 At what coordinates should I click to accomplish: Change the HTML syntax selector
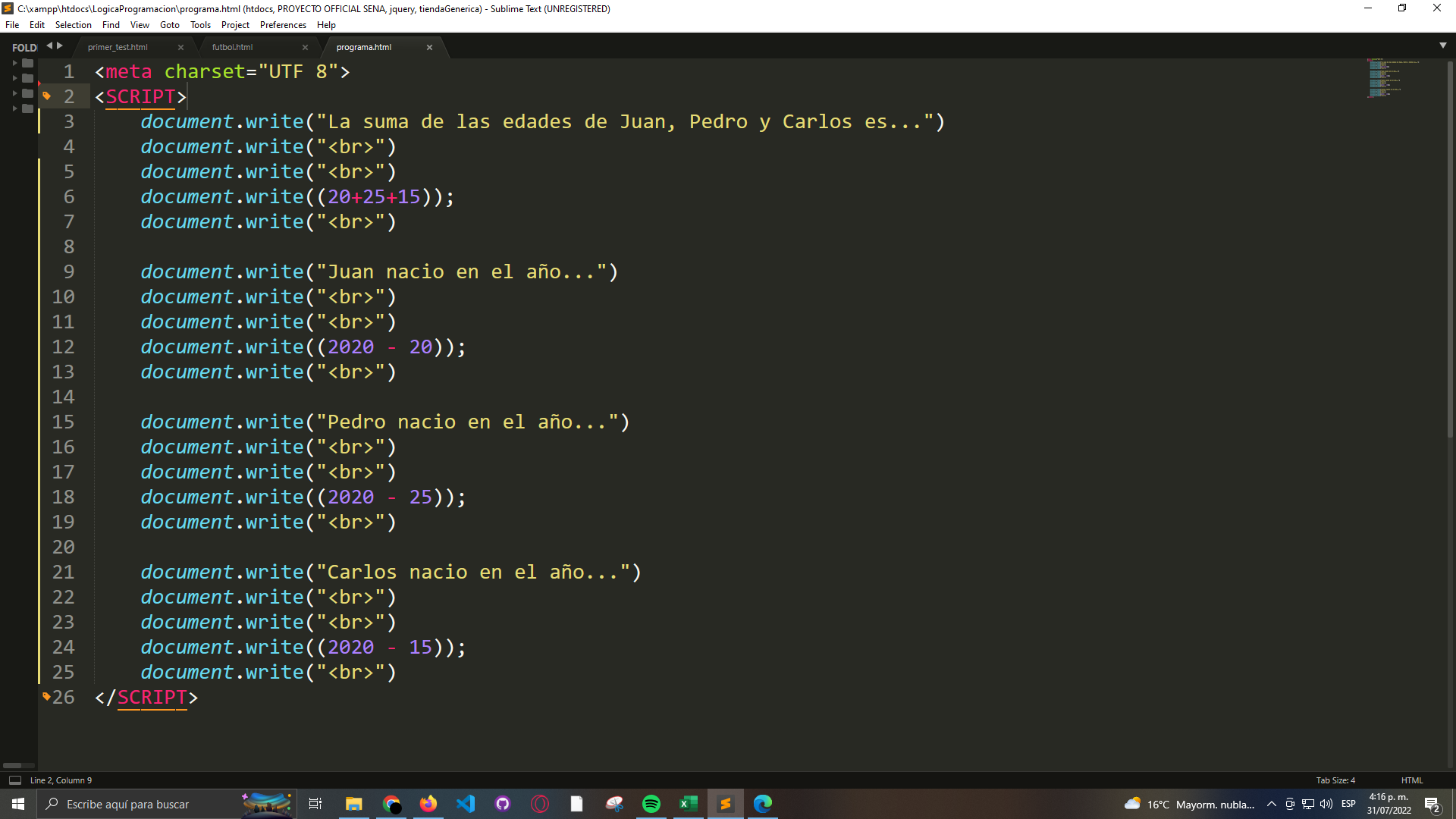pos(1412,780)
